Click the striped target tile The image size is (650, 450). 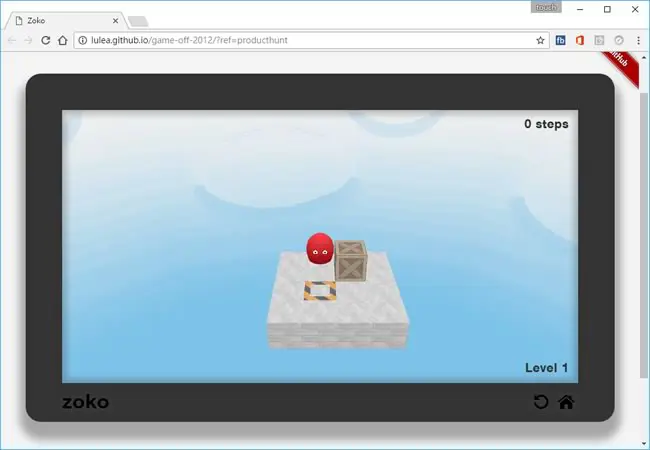coord(320,290)
